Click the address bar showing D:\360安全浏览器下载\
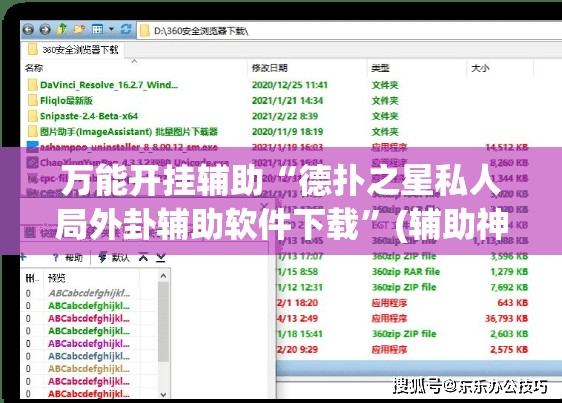The height and width of the screenshot is (403, 562). point(349,31)
